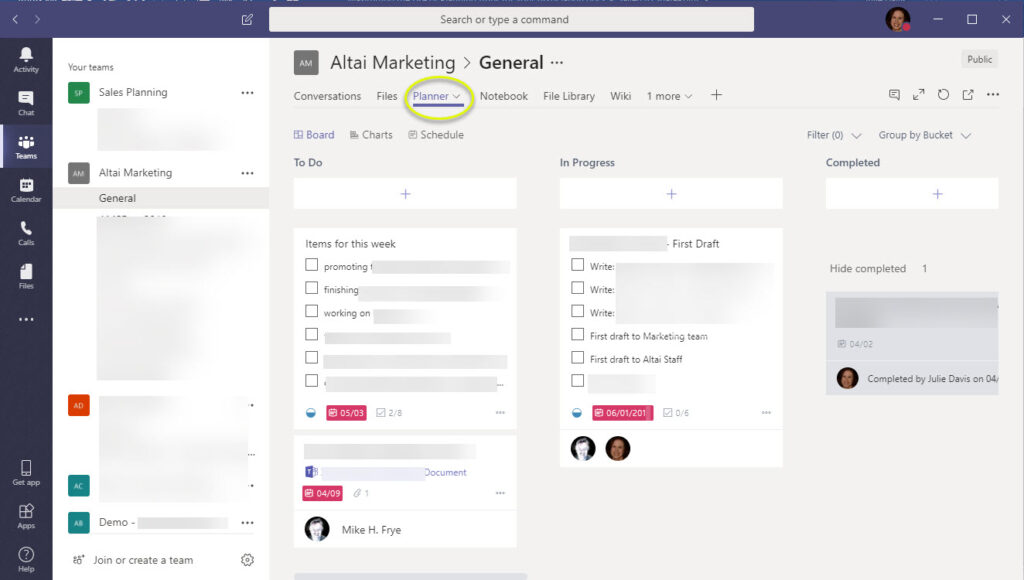Go to Calls in sidebar

[26, 233]
